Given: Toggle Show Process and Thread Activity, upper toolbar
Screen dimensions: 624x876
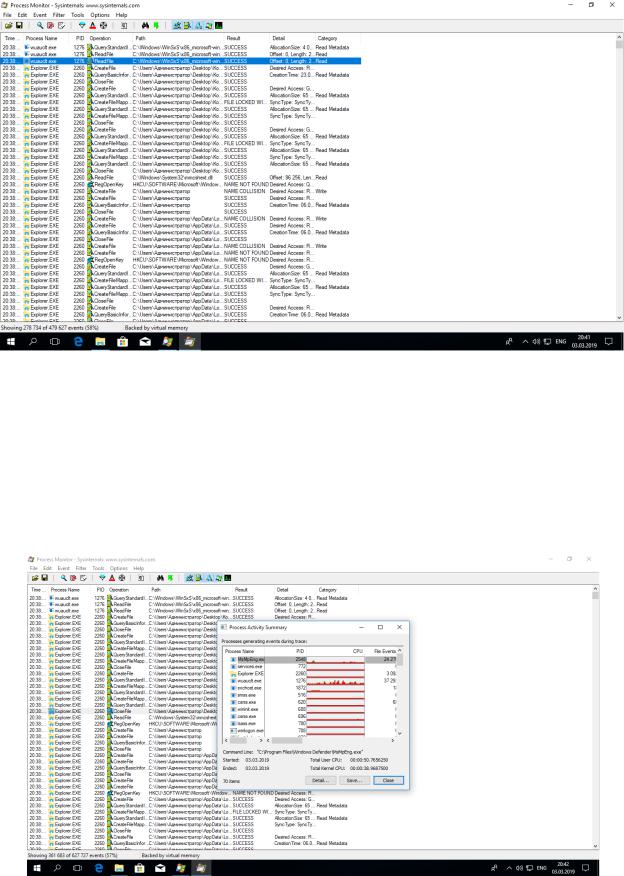Looking at the screenshot, I should pos(208,26).
